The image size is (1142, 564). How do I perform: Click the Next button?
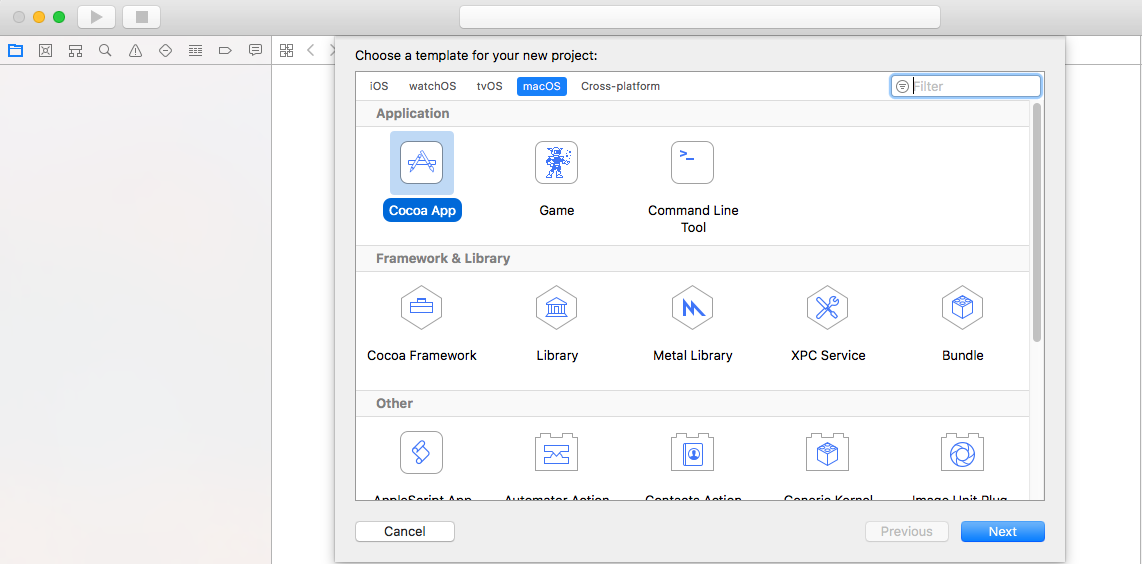[x=1003, y=531]
